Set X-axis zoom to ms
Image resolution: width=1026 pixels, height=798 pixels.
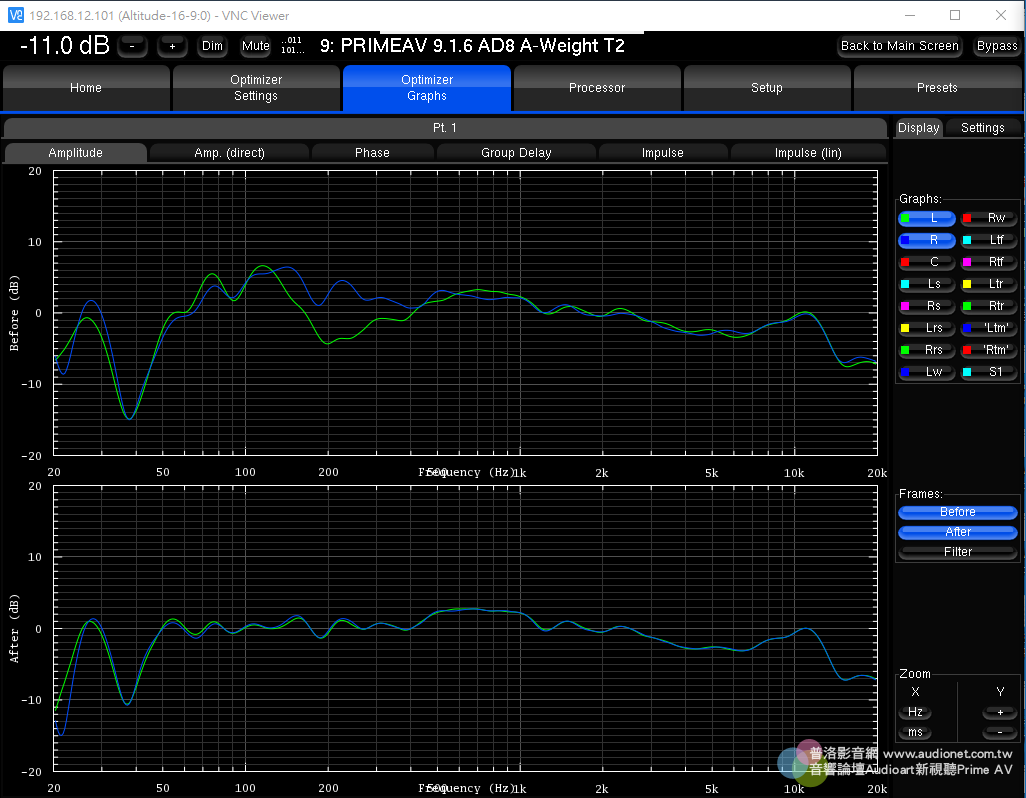(915, 732)
